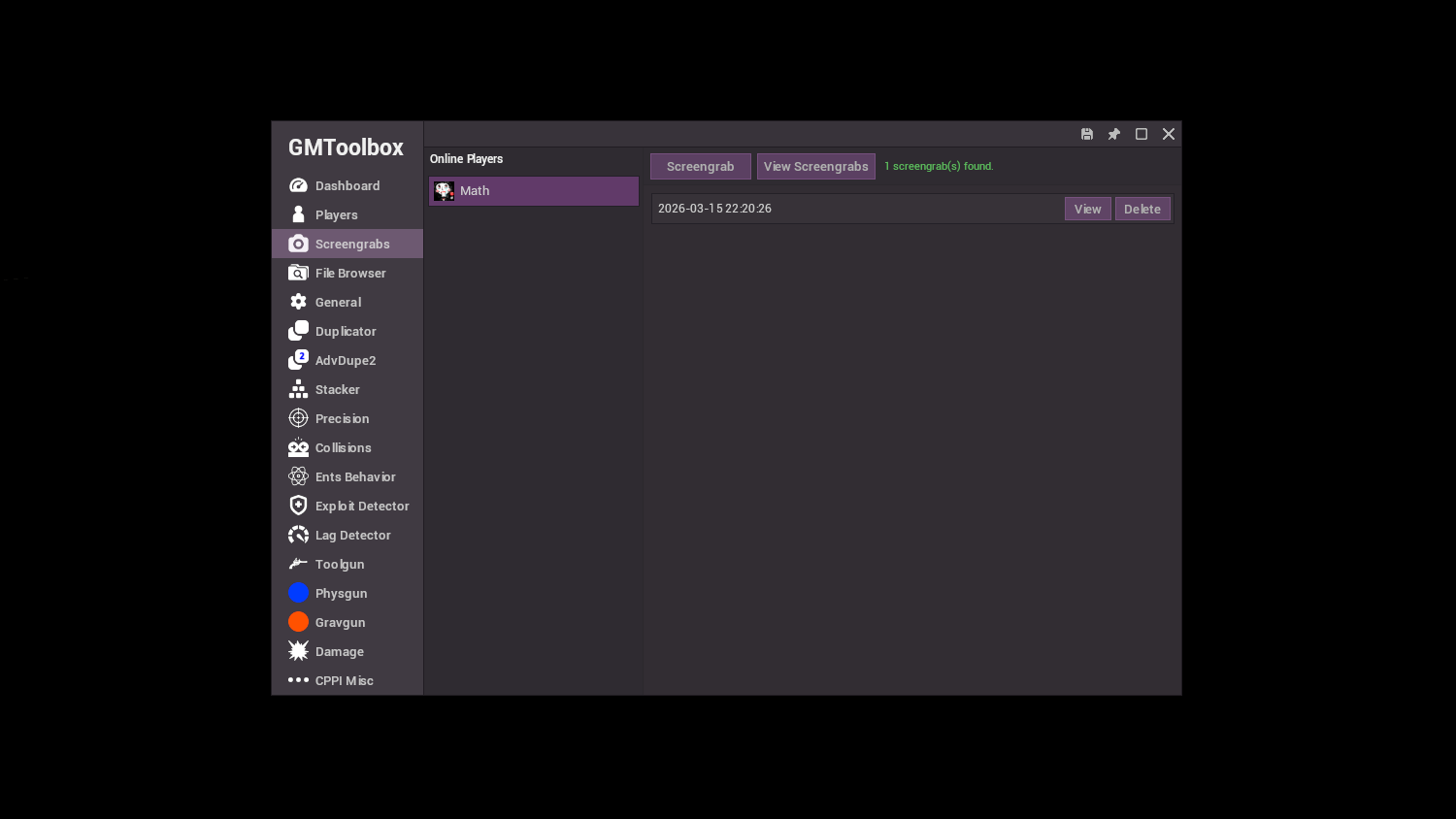Delete the 2026-03-15 screengrab
Viewport: 1456px width, 819px height.
click(x=1142, y=209)
